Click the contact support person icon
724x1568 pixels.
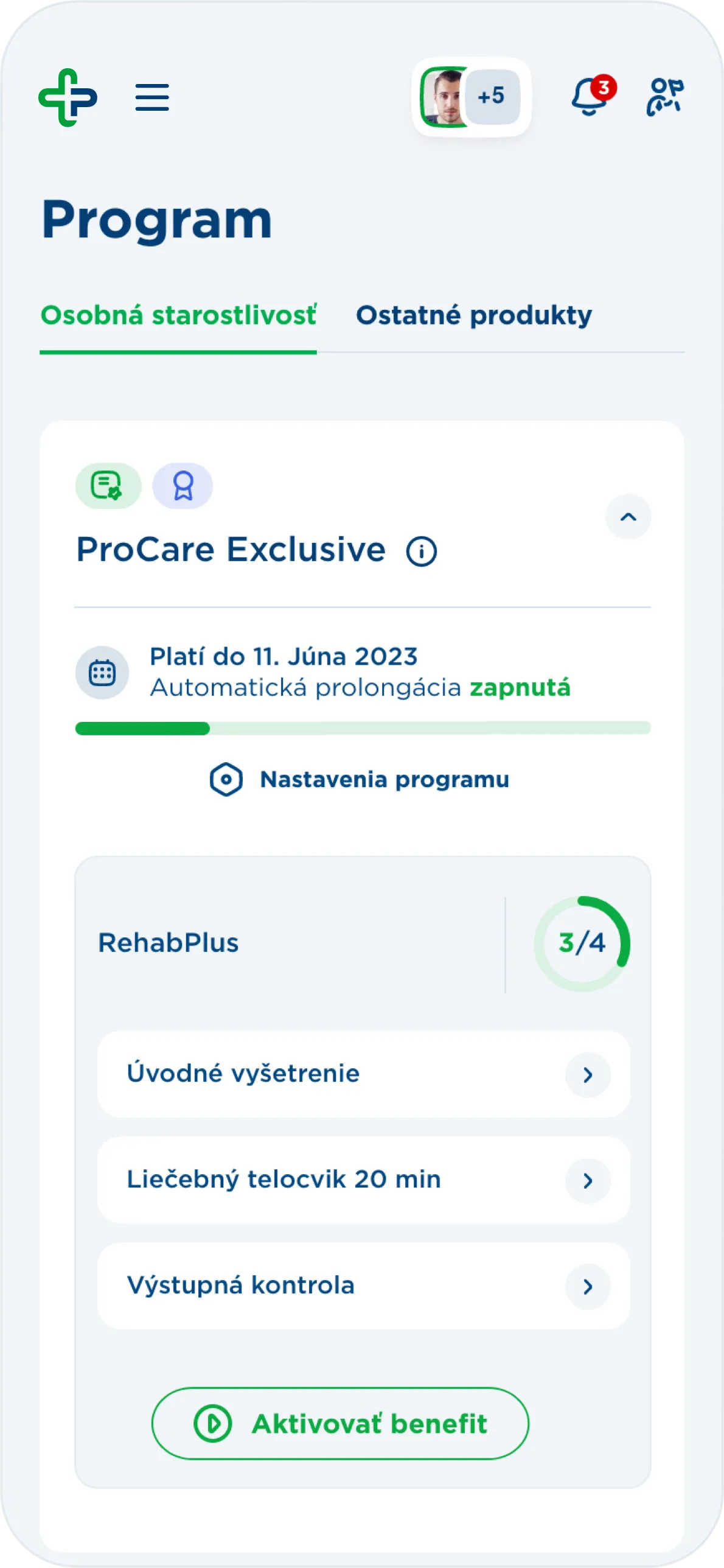(664, 97)
